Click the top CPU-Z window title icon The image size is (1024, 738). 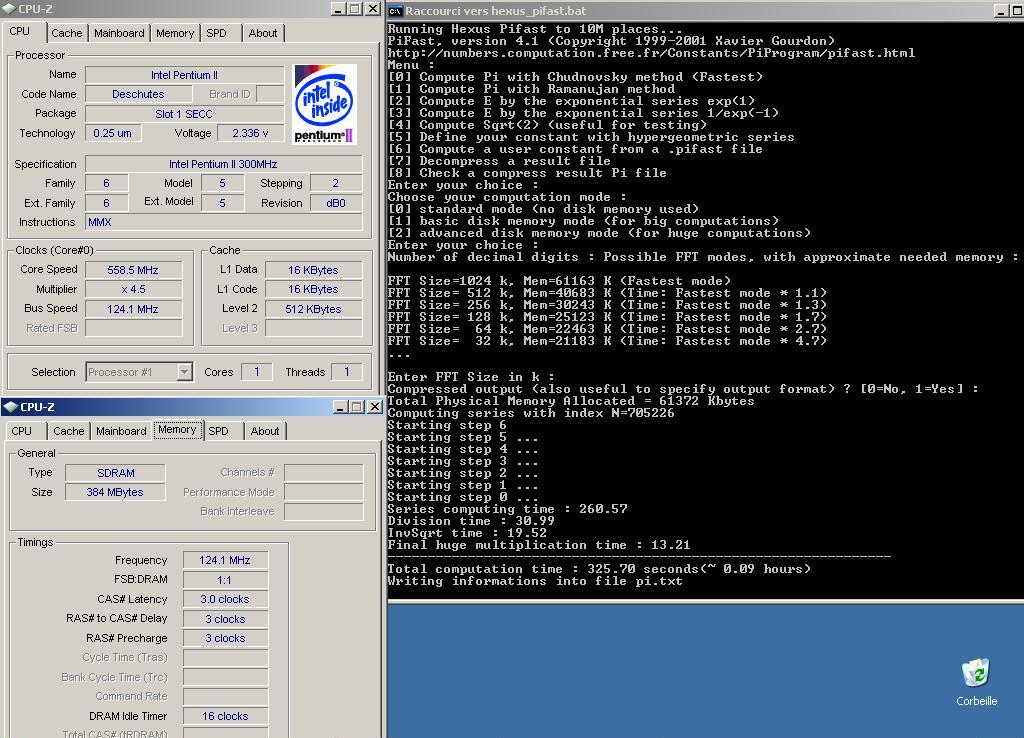pos(9,9)
